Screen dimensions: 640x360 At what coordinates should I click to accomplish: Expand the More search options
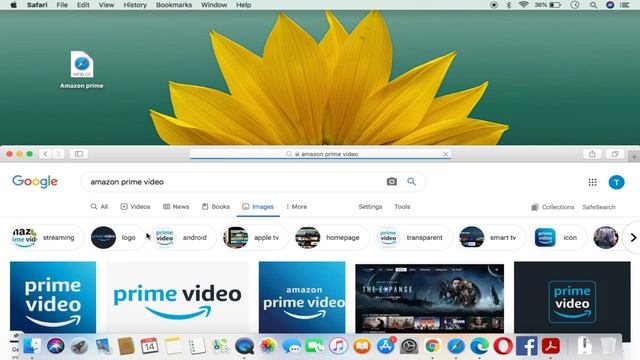click(x=297, y=207)
